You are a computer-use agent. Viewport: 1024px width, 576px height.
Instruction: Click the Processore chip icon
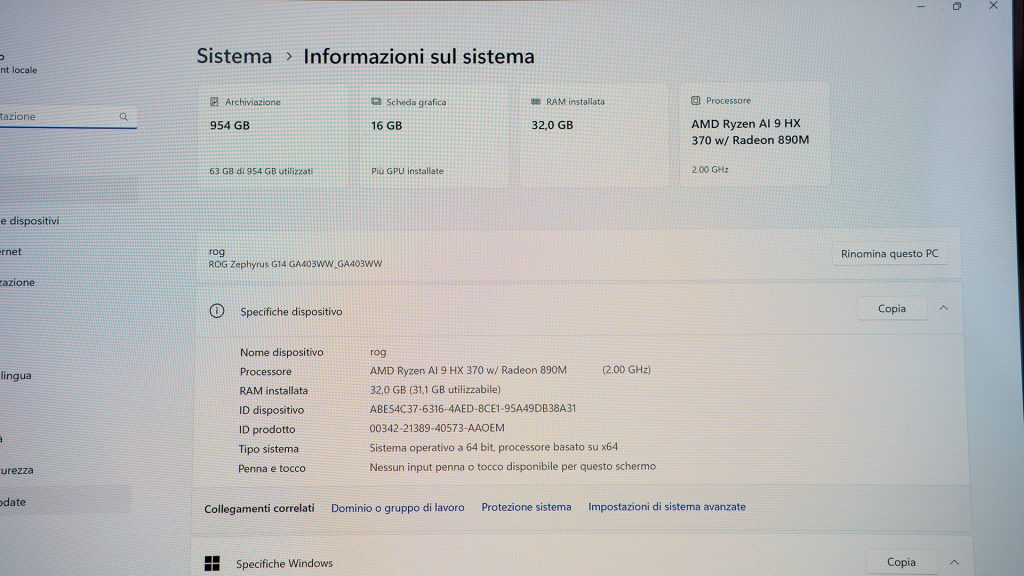point(696,101)
